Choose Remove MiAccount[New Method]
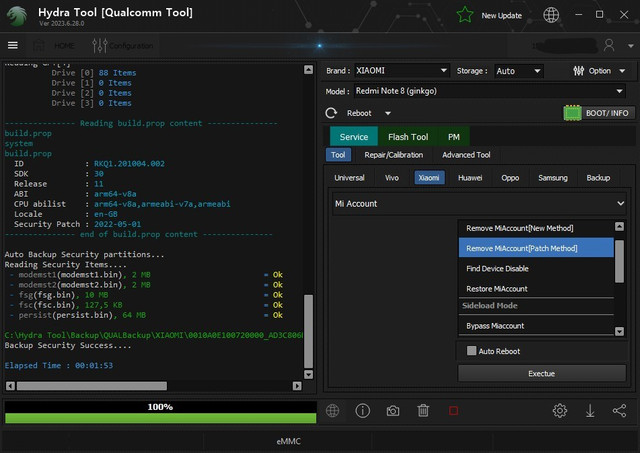Image resolution: width=640 pixels, height=453 pixels. coord(536,228)
